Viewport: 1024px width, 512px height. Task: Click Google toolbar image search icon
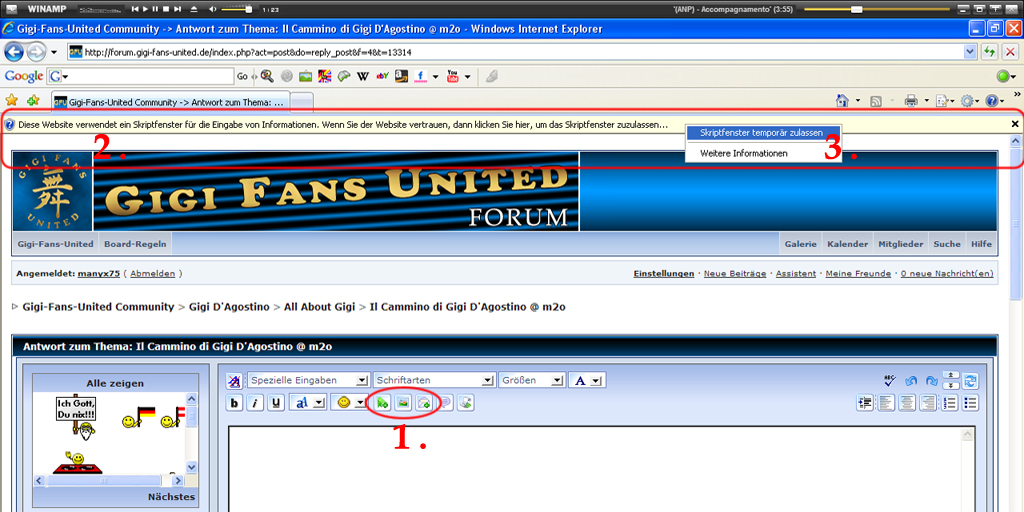[x=305, y=76]
